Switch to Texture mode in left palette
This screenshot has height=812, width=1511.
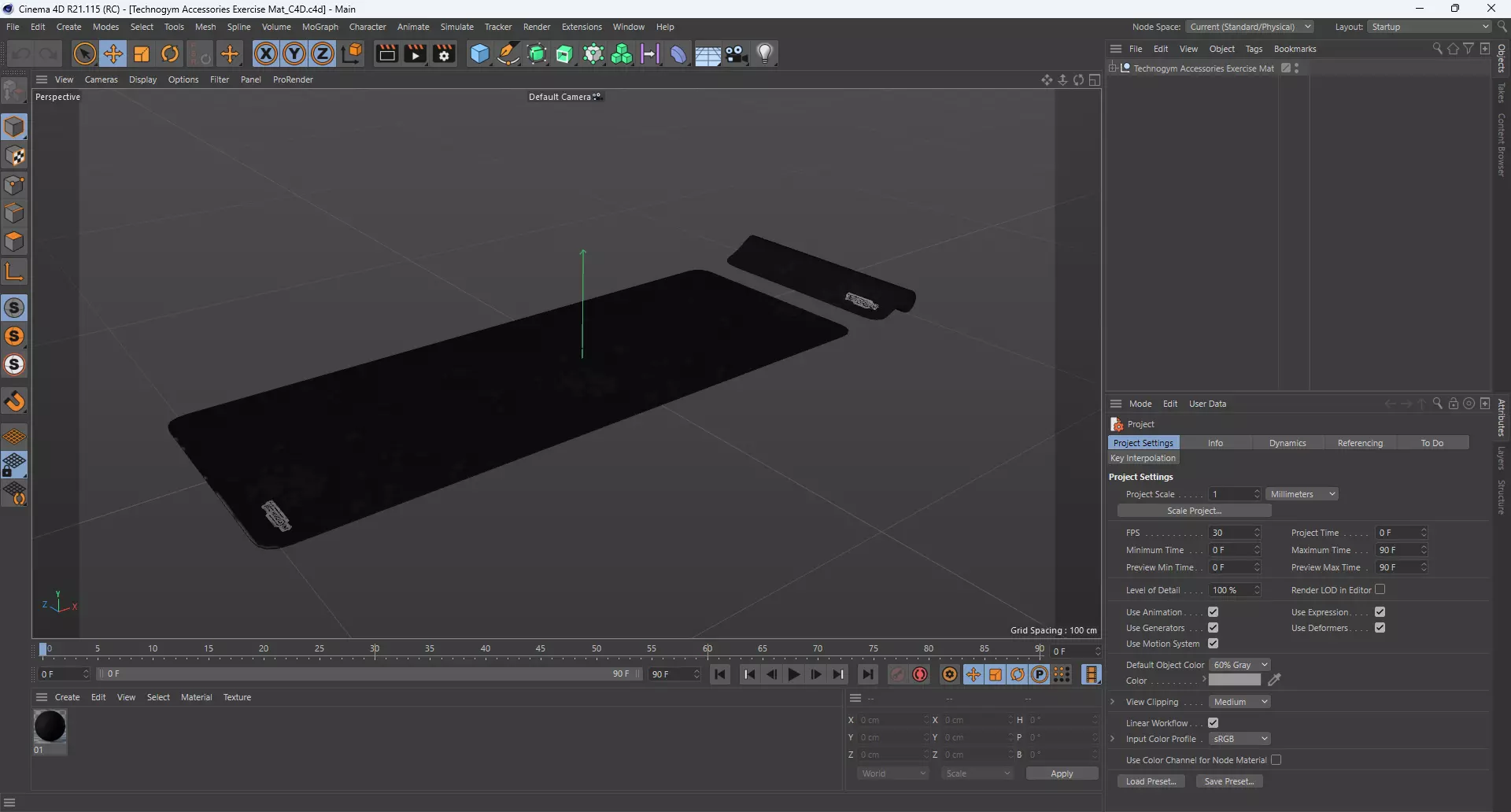coord(15,156)
